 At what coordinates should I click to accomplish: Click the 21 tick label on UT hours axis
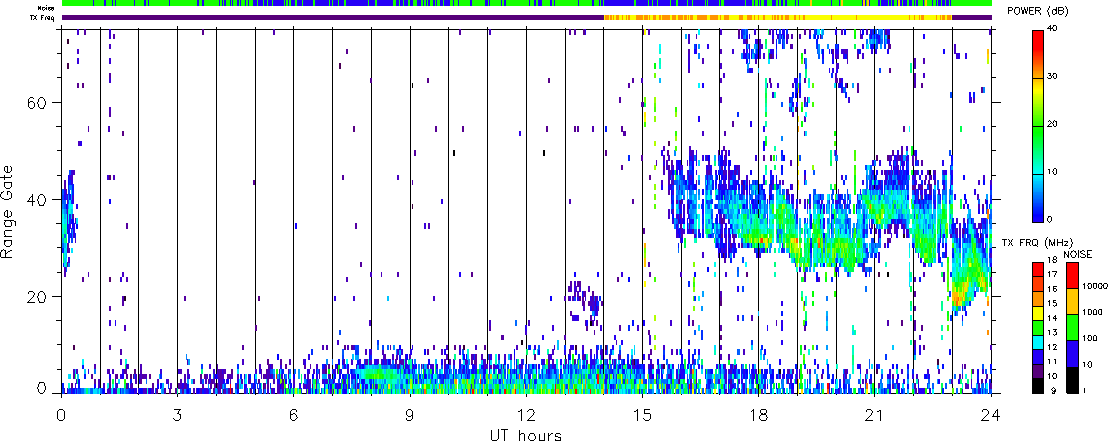click(x=875, y=414)
